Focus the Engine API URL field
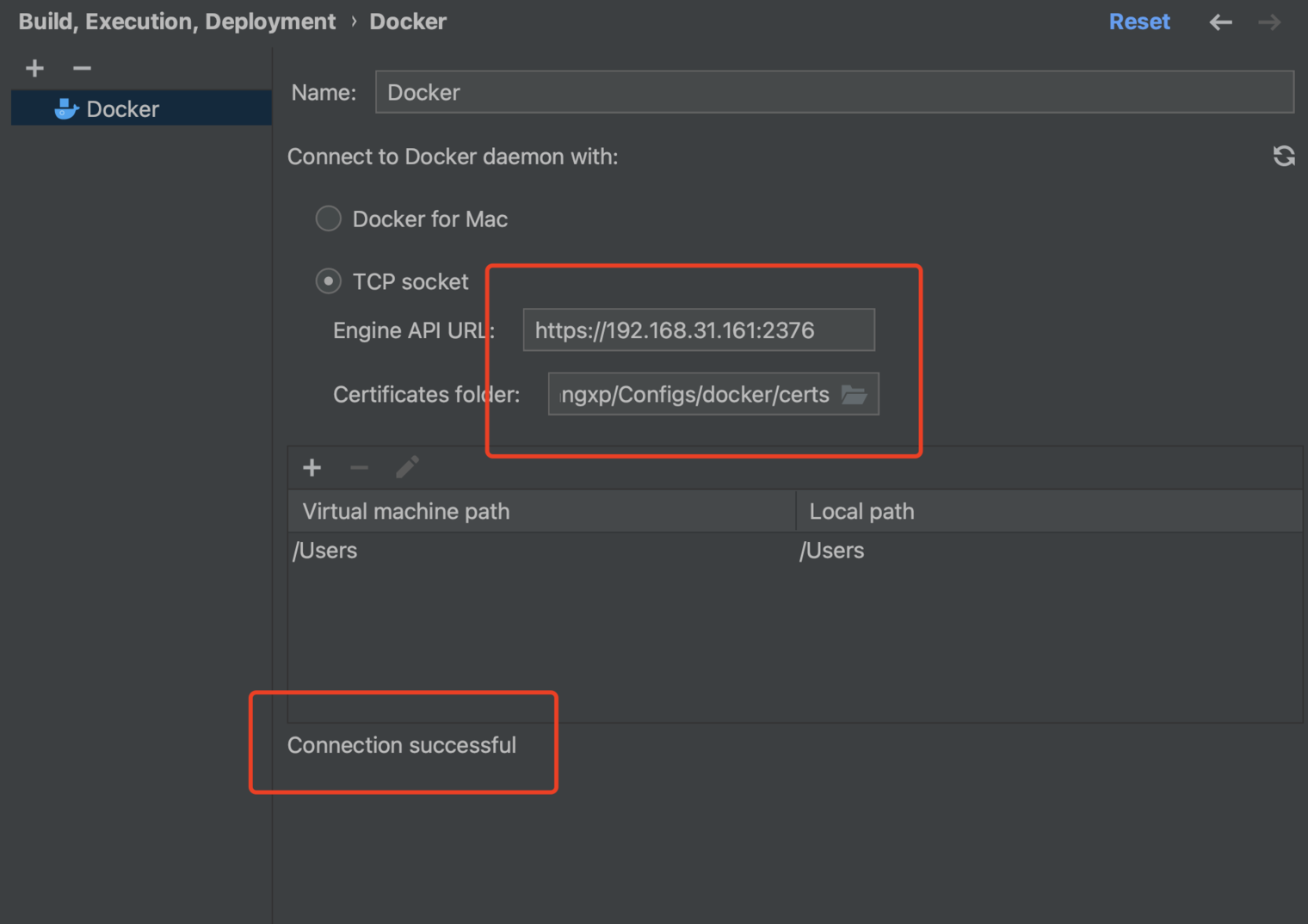1308x924 pixels. [x=699, y=330]
